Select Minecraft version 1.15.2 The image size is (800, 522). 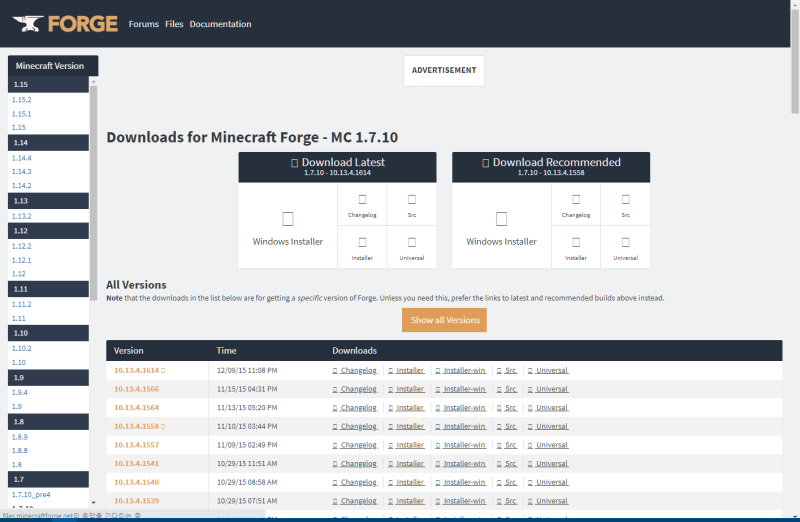coord(21,100)
